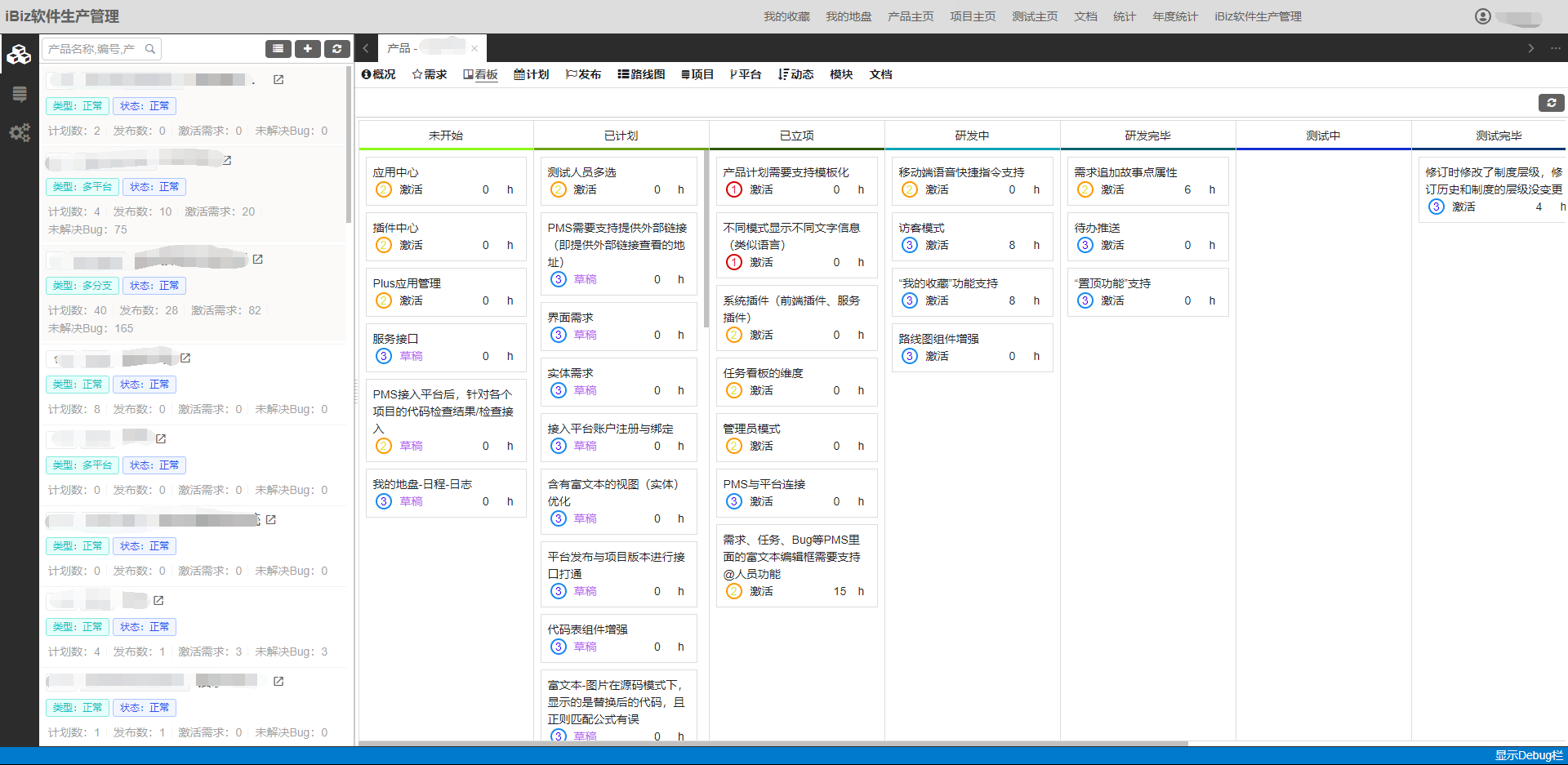The image size is (1568, 765).
Task: Click priority 3 badge on 访客模式 card
Action: point(910,245)
